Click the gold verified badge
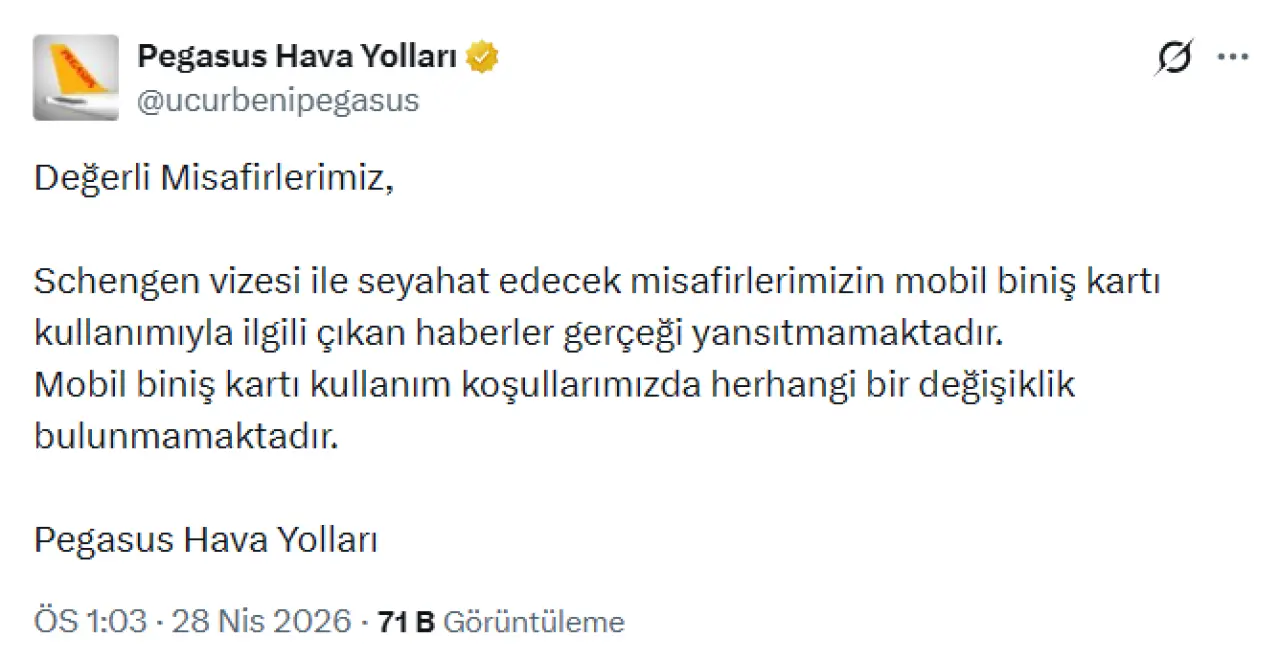 click(484, 58)
